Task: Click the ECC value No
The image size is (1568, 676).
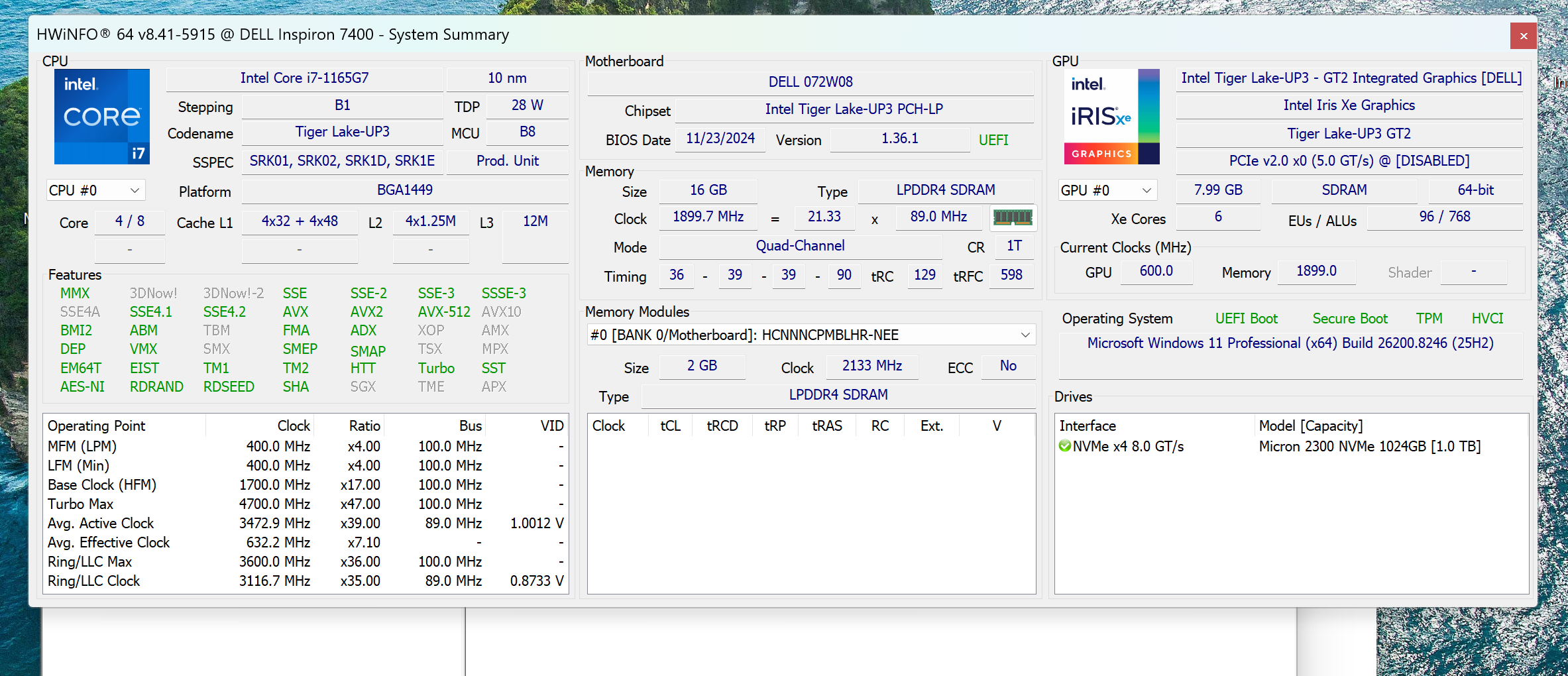Action: (1008, 366)
